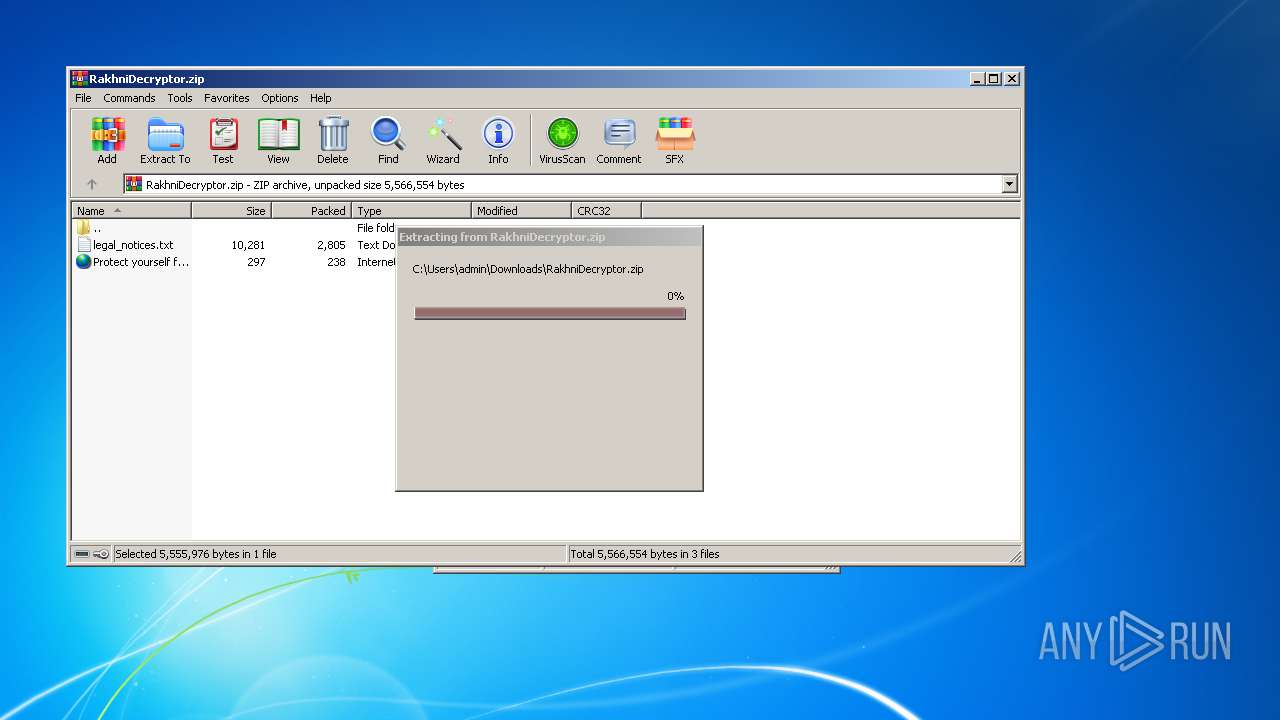Select the legal_notices.txt file icon
1280x720 pixels.
coord(84,245)
